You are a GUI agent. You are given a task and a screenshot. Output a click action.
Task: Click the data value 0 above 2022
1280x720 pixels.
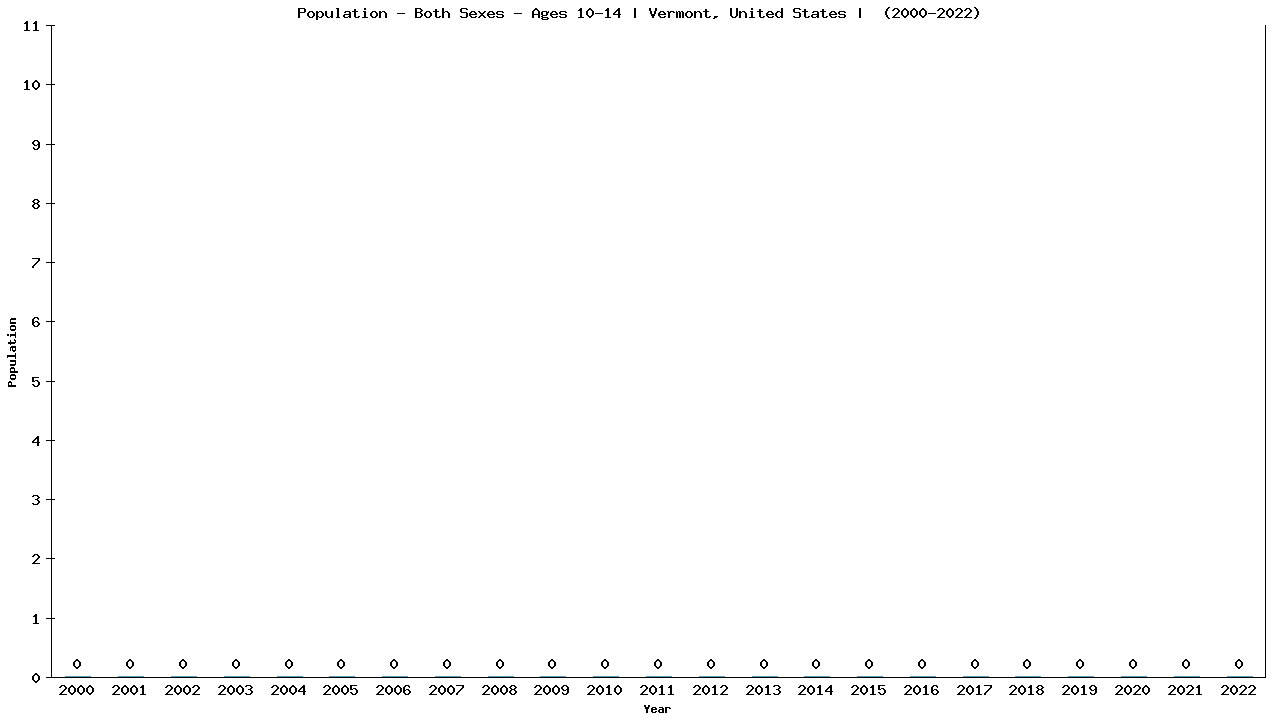1239,664
